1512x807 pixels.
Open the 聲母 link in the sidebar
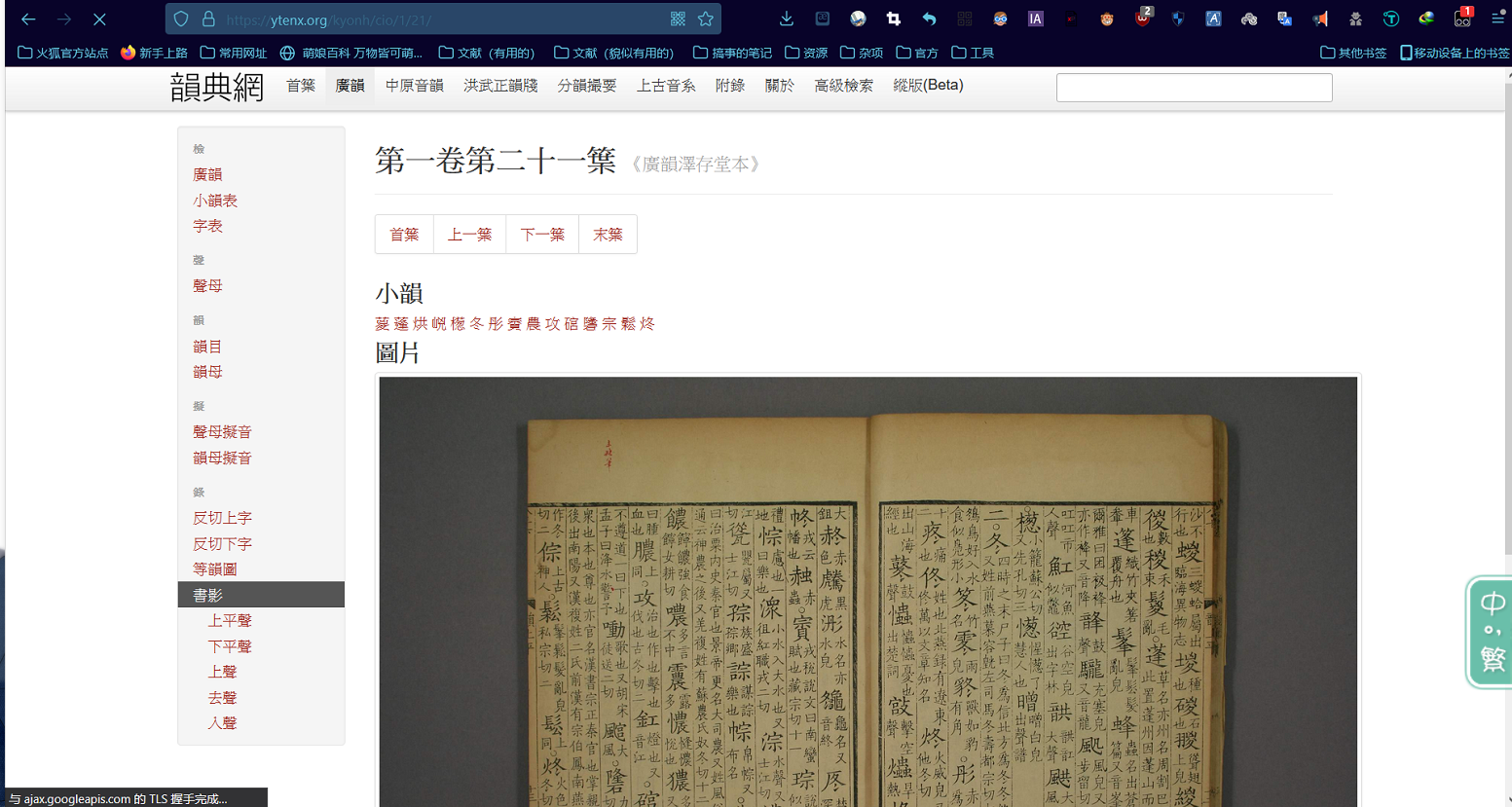[207, 285]
